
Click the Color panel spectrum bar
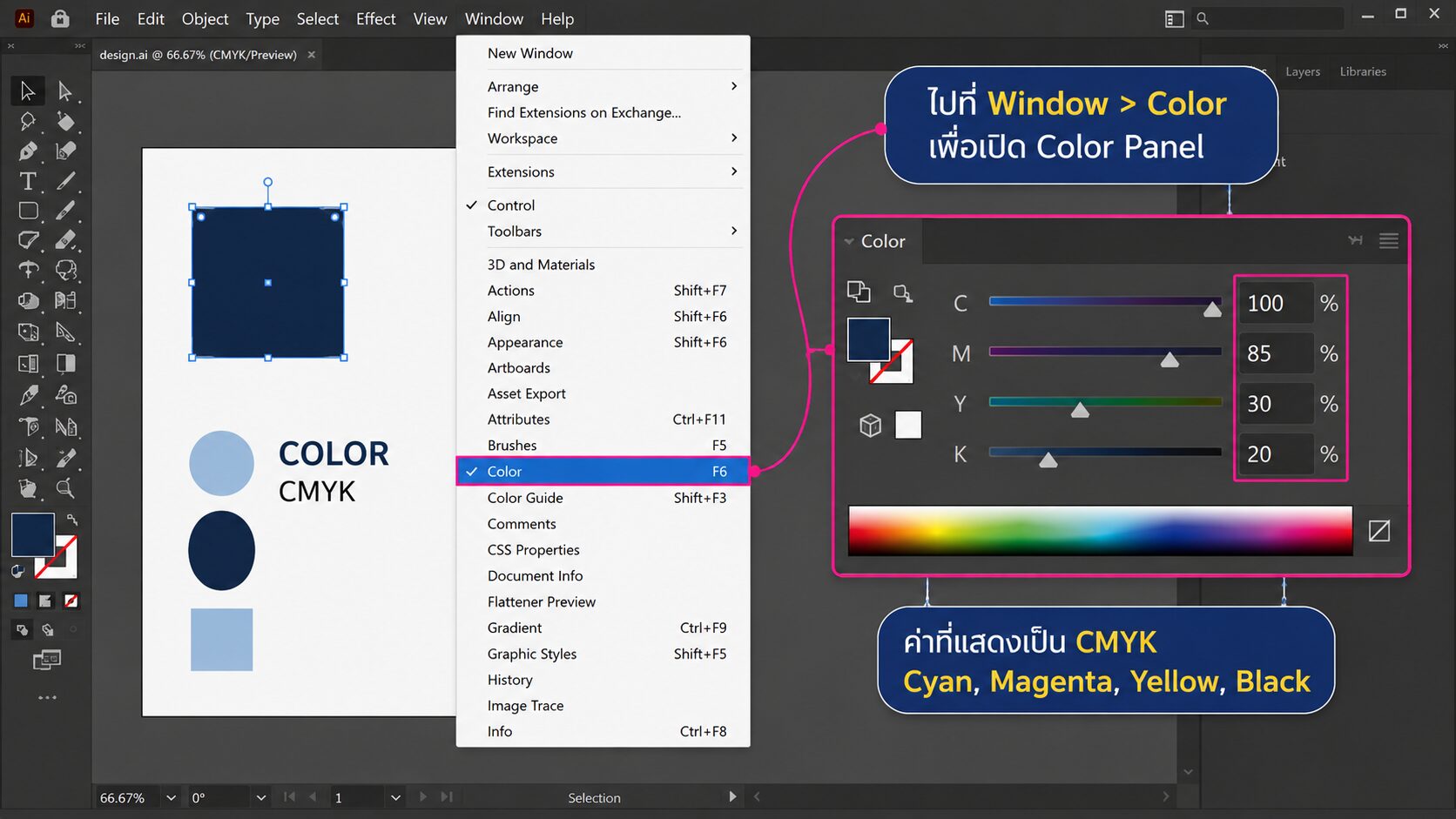point(1100,530)
